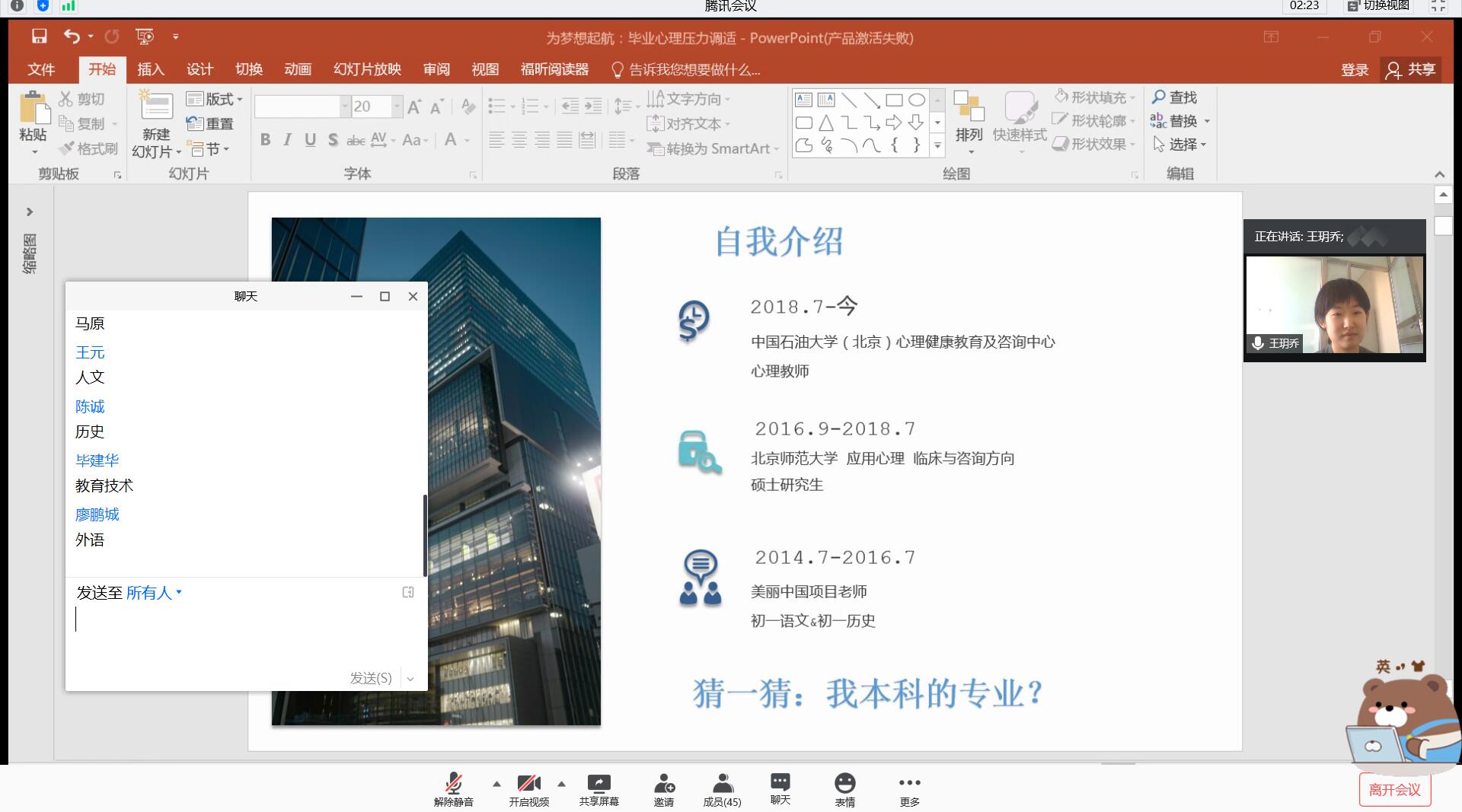The width and height of the screenshot is (1462, 812).
Task: Click the Leave Meeting button
Action: click(x=1394, y=790)
